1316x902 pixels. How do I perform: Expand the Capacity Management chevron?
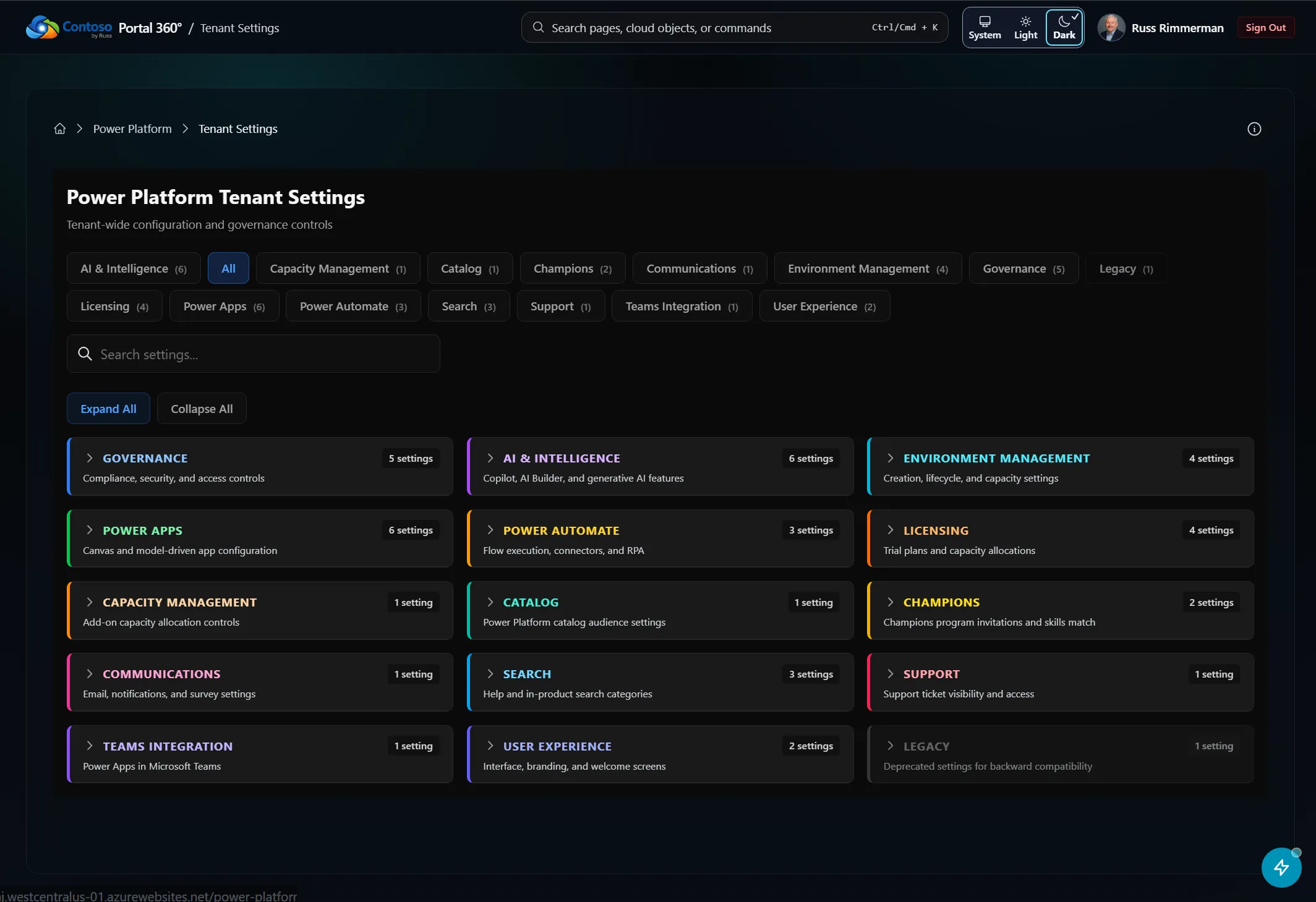coord(90,602)
